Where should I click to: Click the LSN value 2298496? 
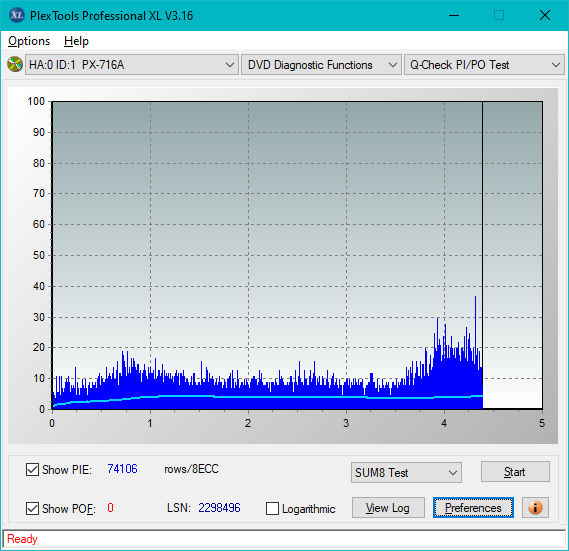219,507
